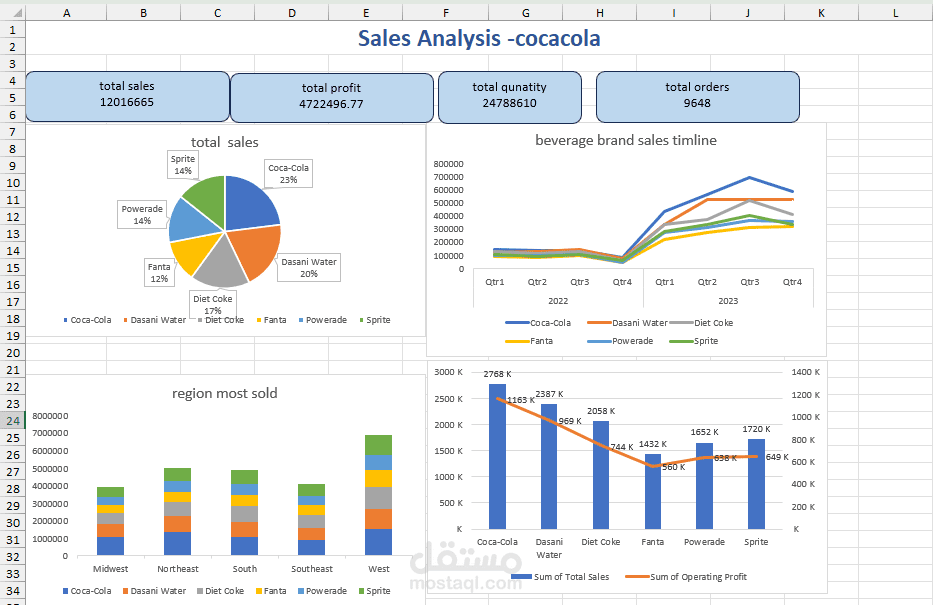Click the Diet Coke bar labeled 2058 K
Image resolution: width=933 pixels, height=605 pixels.
tap(601, 475)
